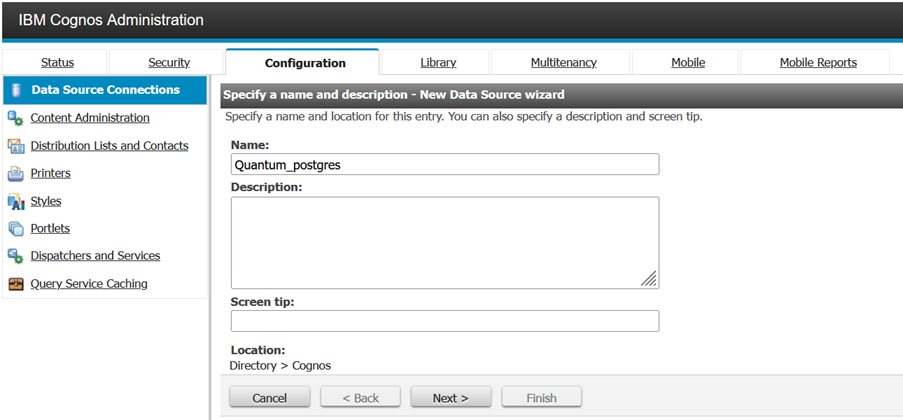Click the Styles icon in sidebar
This screenshot has height=420, width=903.
16,202
